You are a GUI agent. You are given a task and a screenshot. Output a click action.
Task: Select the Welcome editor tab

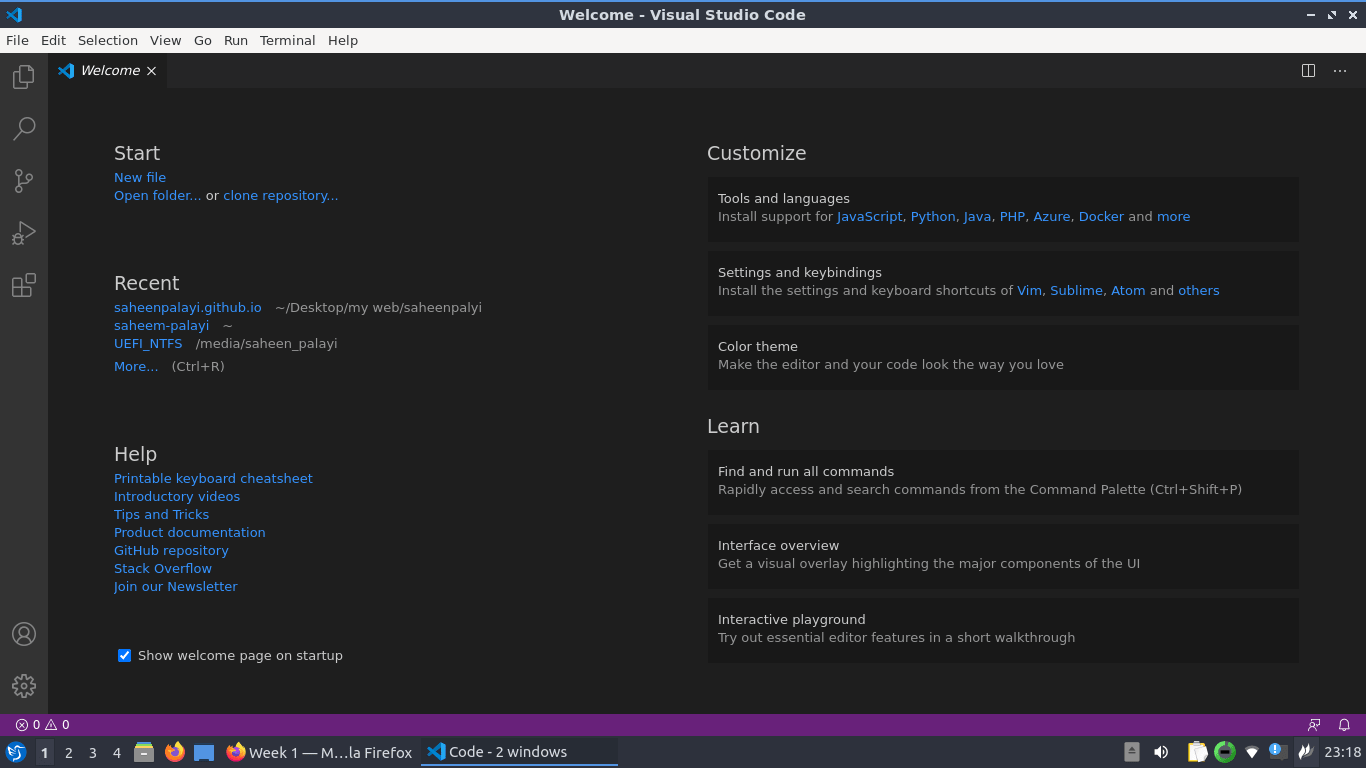107,70
